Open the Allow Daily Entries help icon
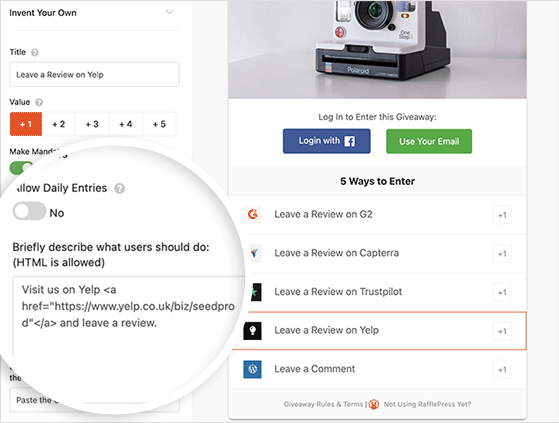 pyautogui.click(x=119, y=188)
